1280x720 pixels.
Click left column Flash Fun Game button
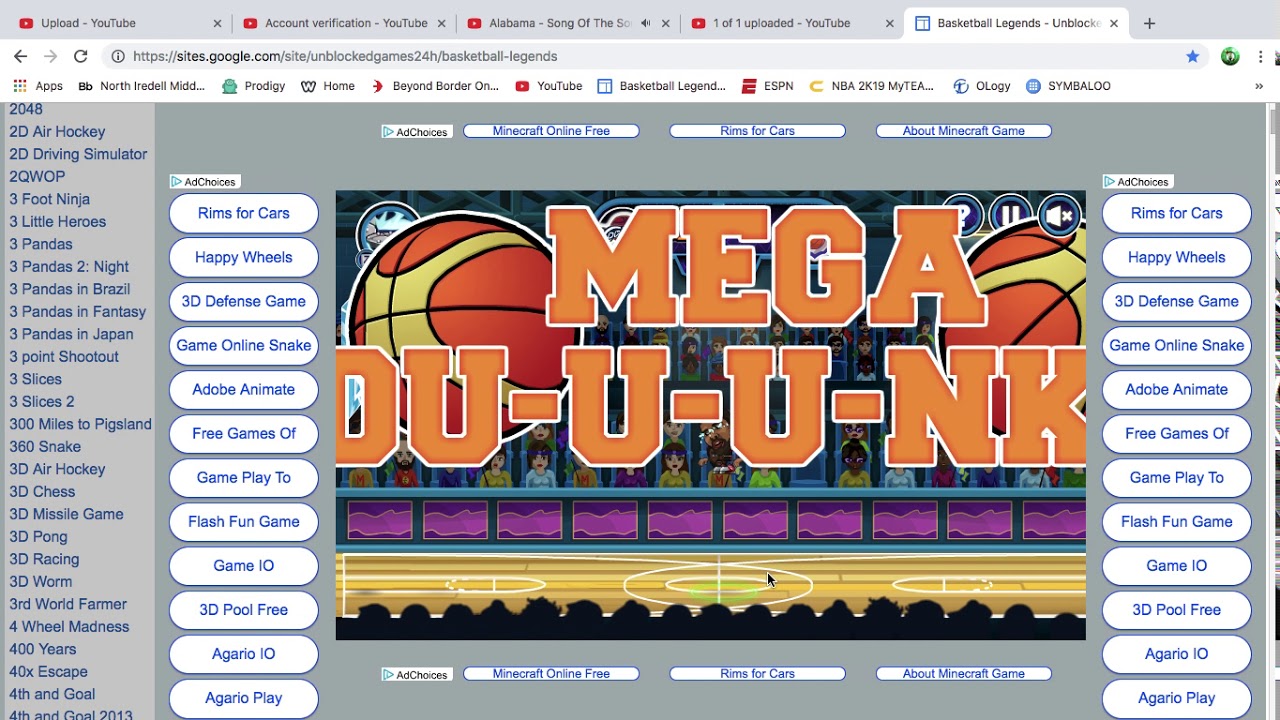pyautogui.click(x=244, y=521)
